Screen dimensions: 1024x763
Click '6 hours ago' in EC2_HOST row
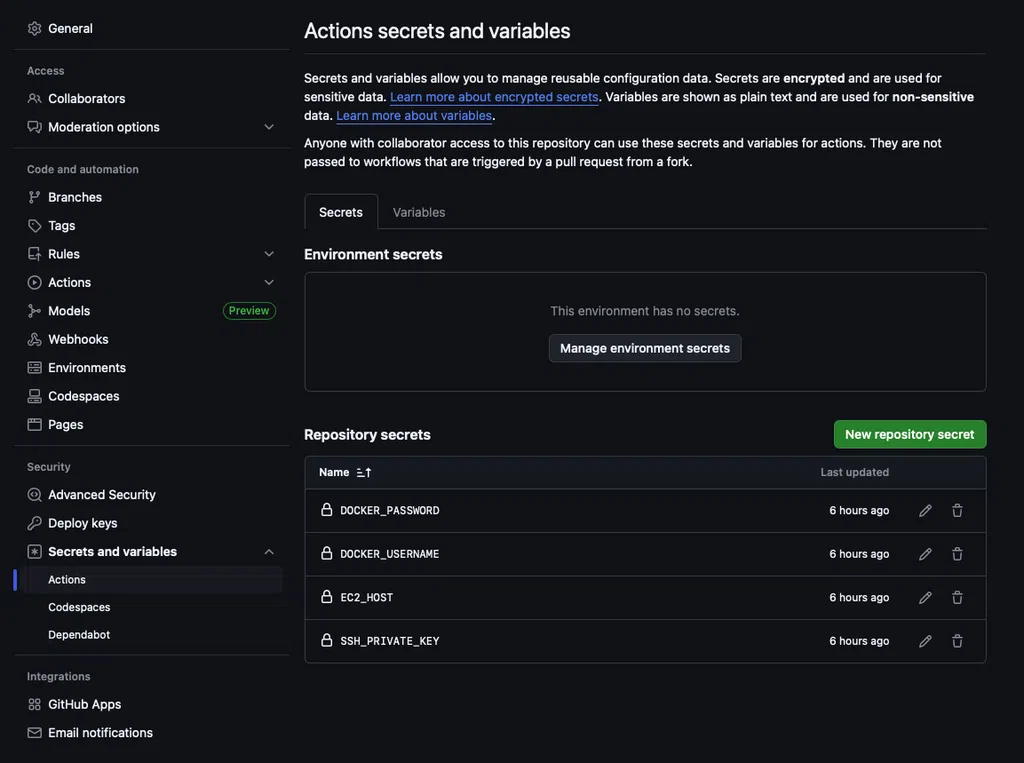coord(859,598)
